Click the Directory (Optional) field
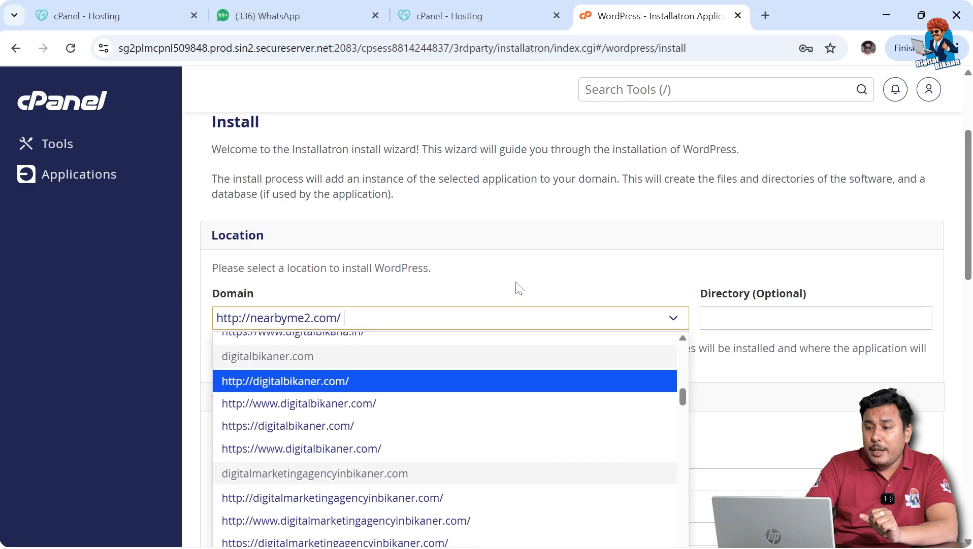 pos(815,318)
